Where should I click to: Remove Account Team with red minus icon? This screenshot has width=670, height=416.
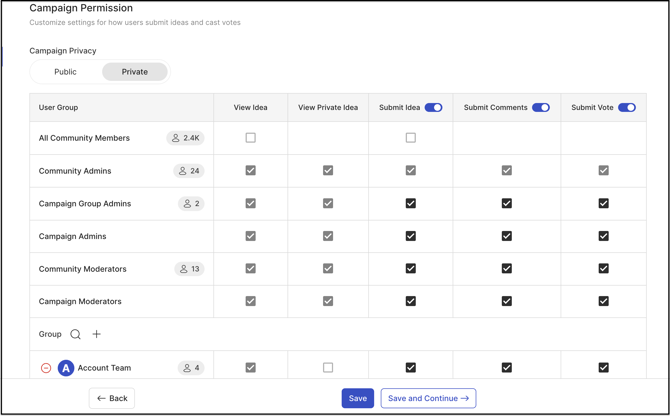click(x=46, y=368)
